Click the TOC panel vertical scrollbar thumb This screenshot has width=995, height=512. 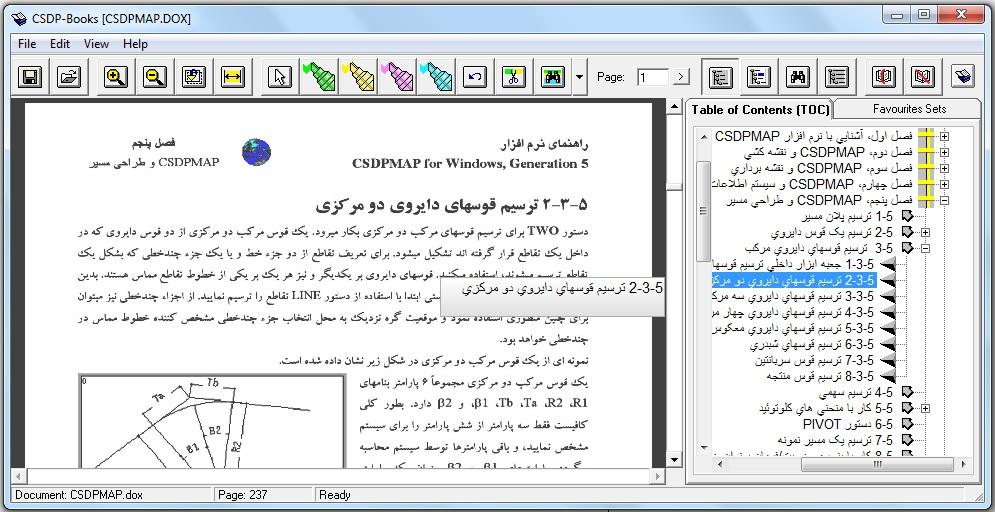(703, 211)
